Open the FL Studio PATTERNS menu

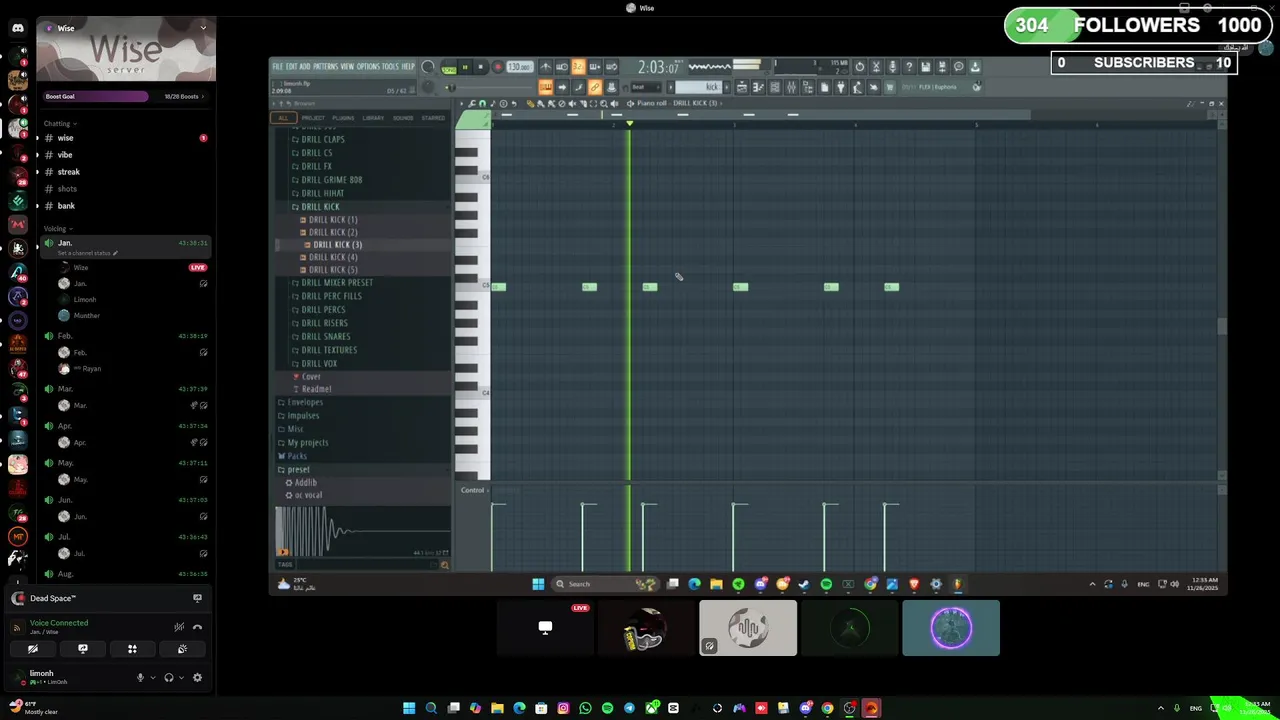325,66
